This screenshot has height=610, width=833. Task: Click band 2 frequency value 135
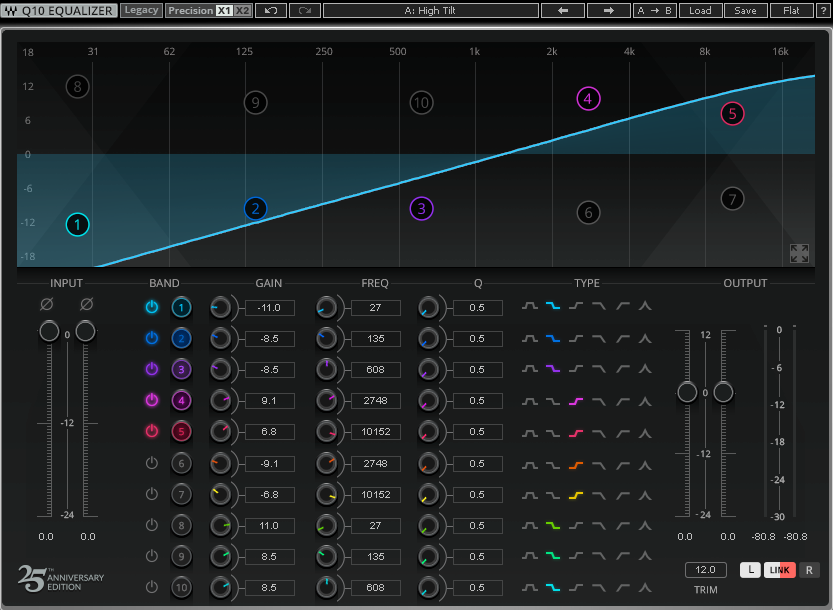(376, 338)
